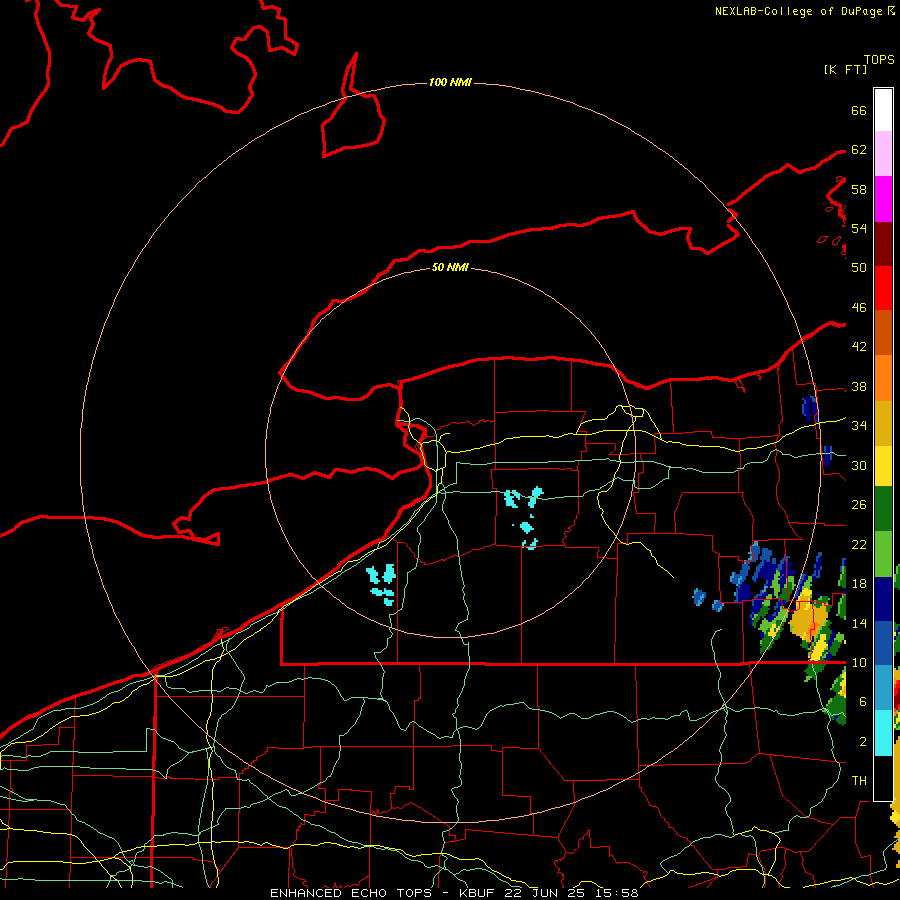Select the dark green legend swatch
Image resolution: width=900 pixels, height=900 pixels.
(x=883, y=509)
